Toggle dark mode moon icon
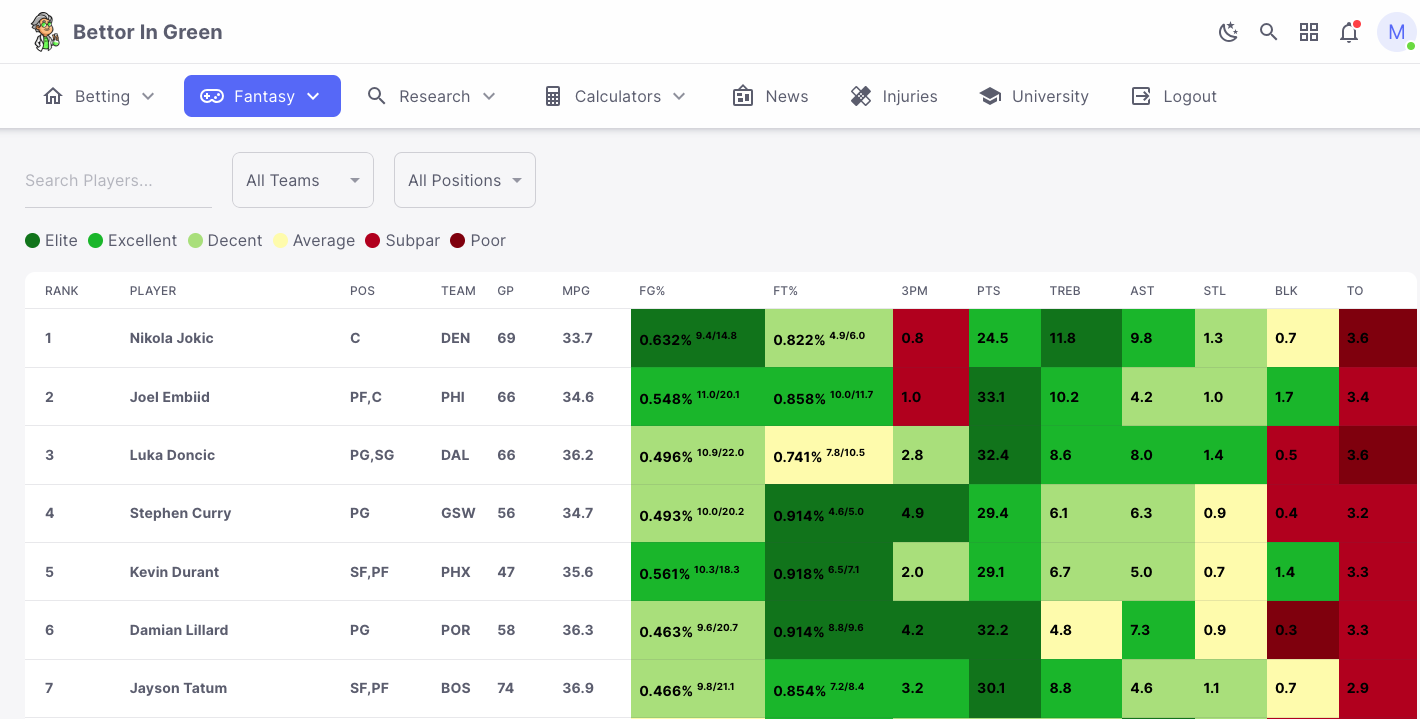Screen dimensions: 1420x719 pos(1228,32)
